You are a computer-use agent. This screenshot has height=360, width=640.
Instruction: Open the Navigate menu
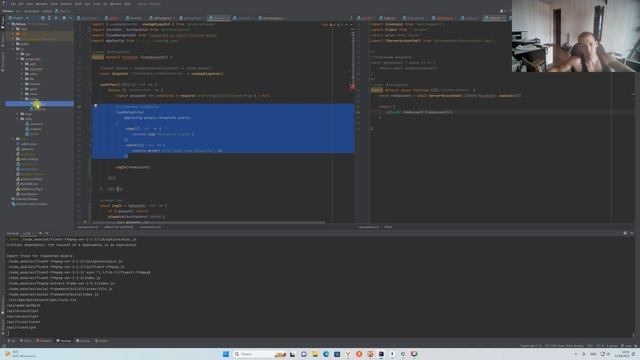tap(42, 4)
